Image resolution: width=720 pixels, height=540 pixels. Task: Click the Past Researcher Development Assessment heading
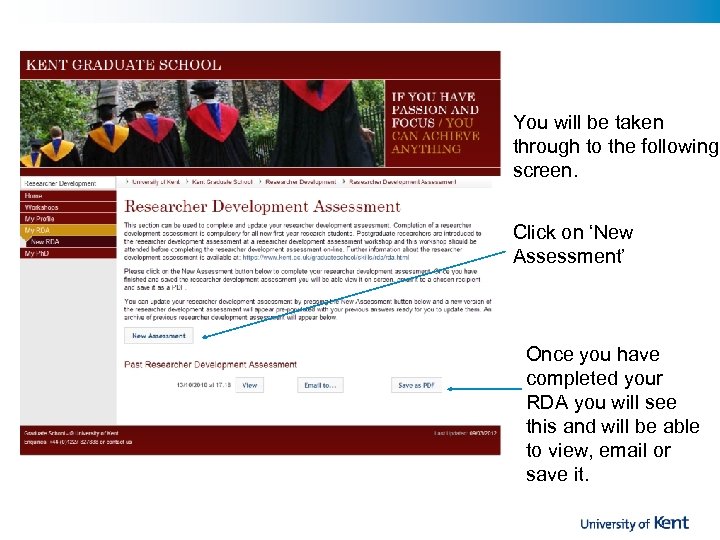coord(210,365)
